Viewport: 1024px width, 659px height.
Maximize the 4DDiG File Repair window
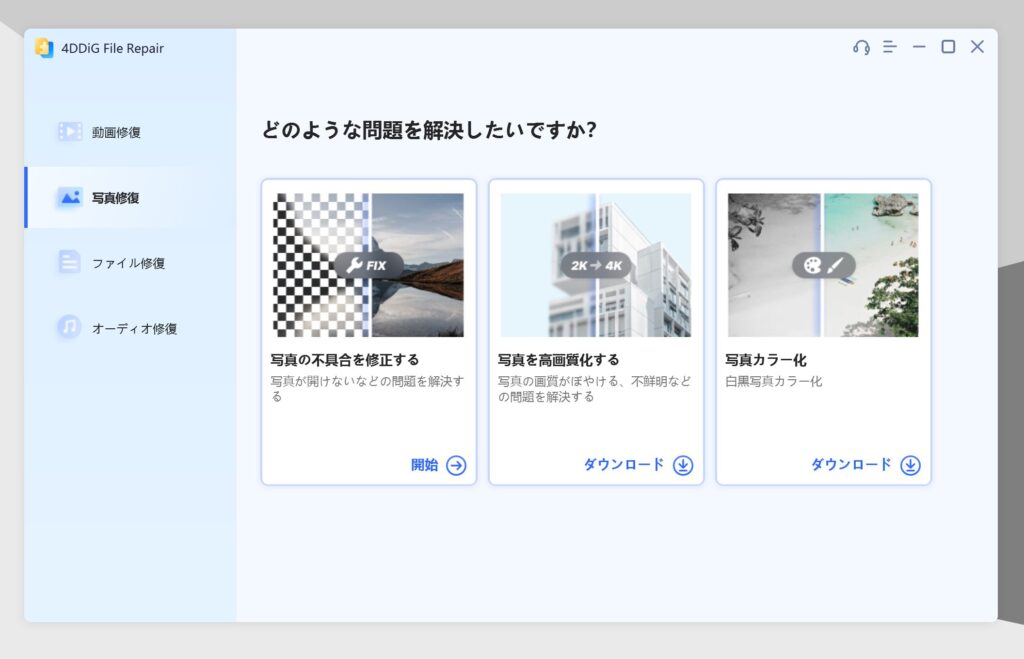tap(948, 46)
